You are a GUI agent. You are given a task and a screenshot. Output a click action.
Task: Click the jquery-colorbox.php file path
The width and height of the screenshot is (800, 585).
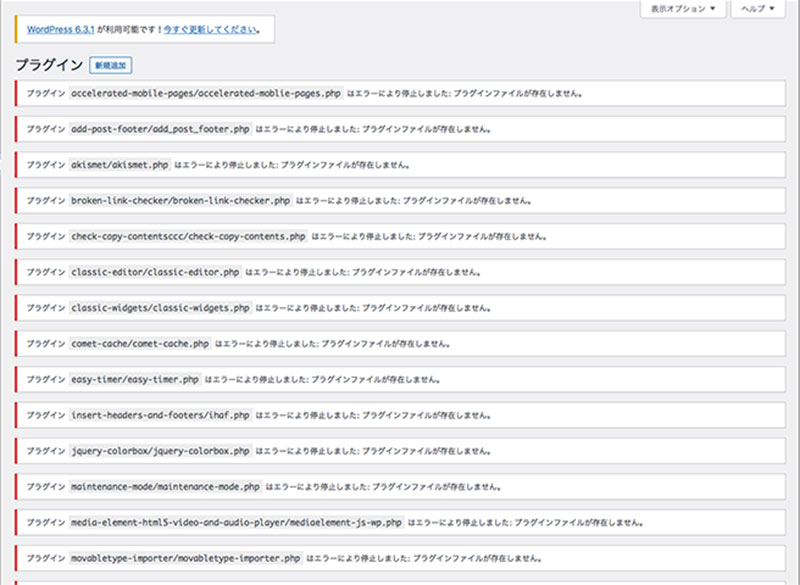click(160, 451)
